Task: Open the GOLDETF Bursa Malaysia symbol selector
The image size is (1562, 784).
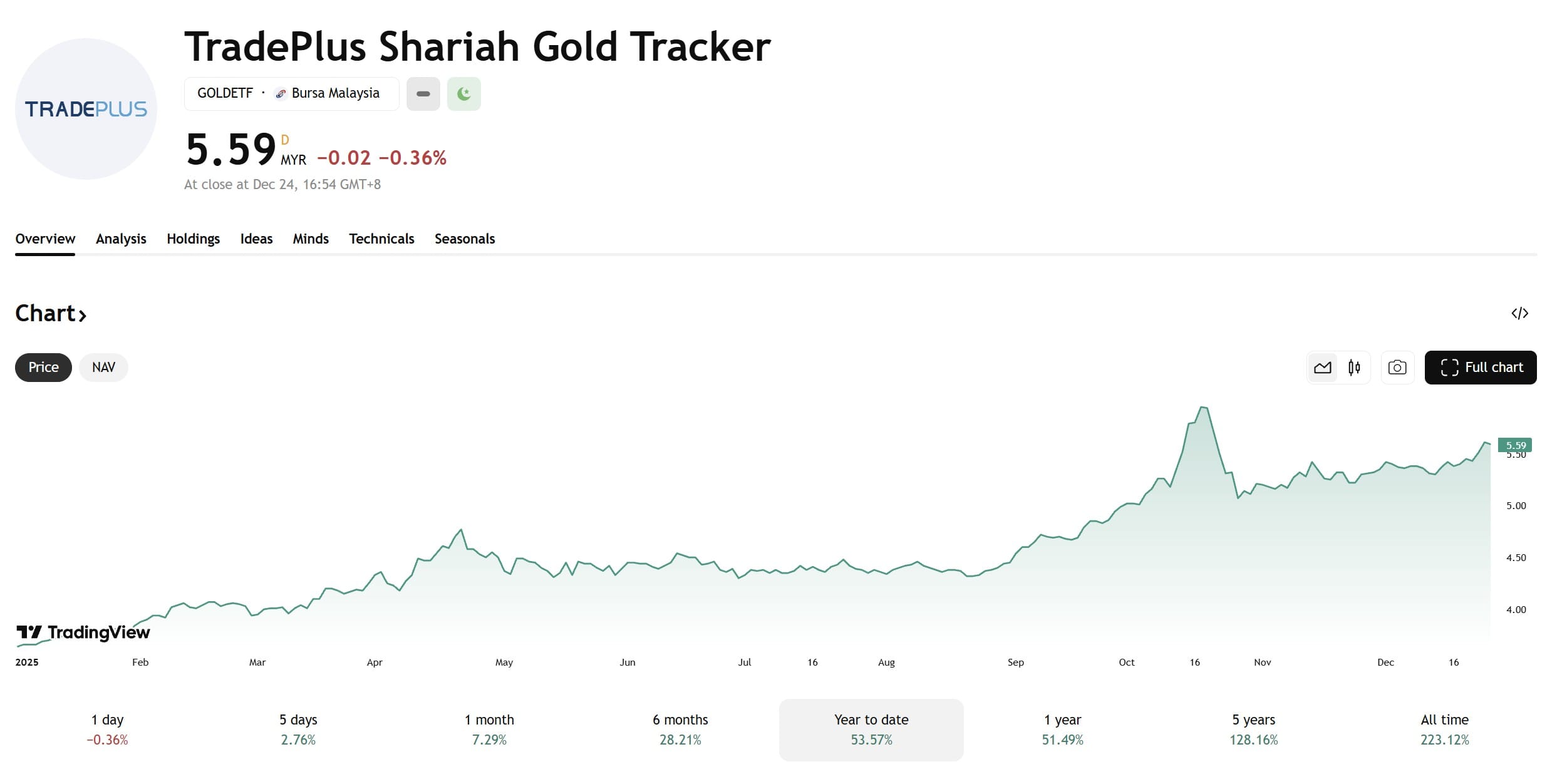Action: click(291, 94)
